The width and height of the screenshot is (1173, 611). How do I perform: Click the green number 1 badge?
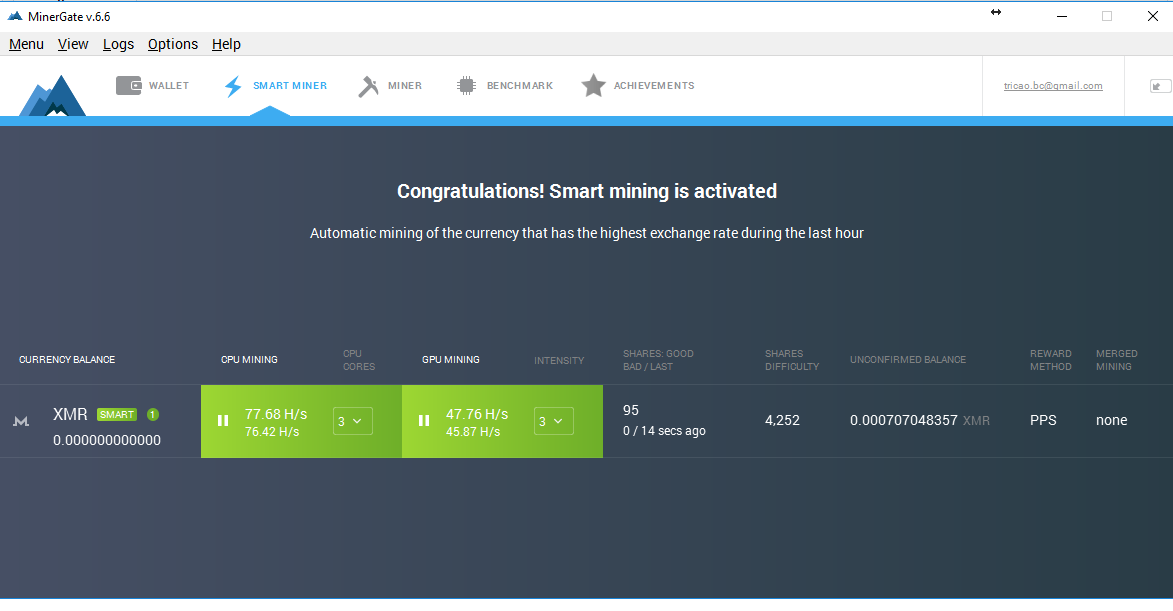coord(153,414)
